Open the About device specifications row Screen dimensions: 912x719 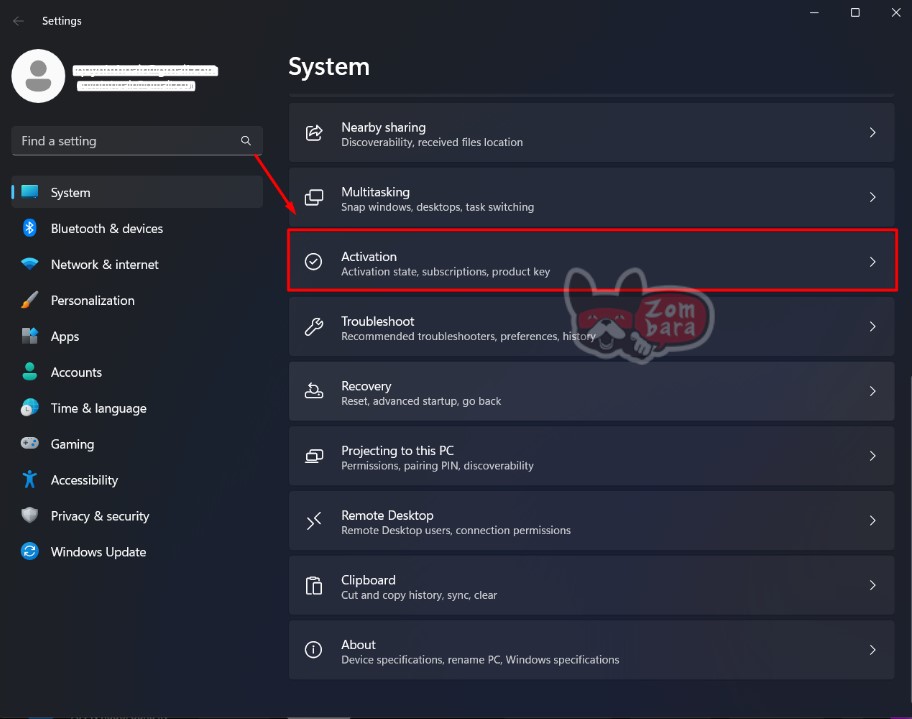592,650
